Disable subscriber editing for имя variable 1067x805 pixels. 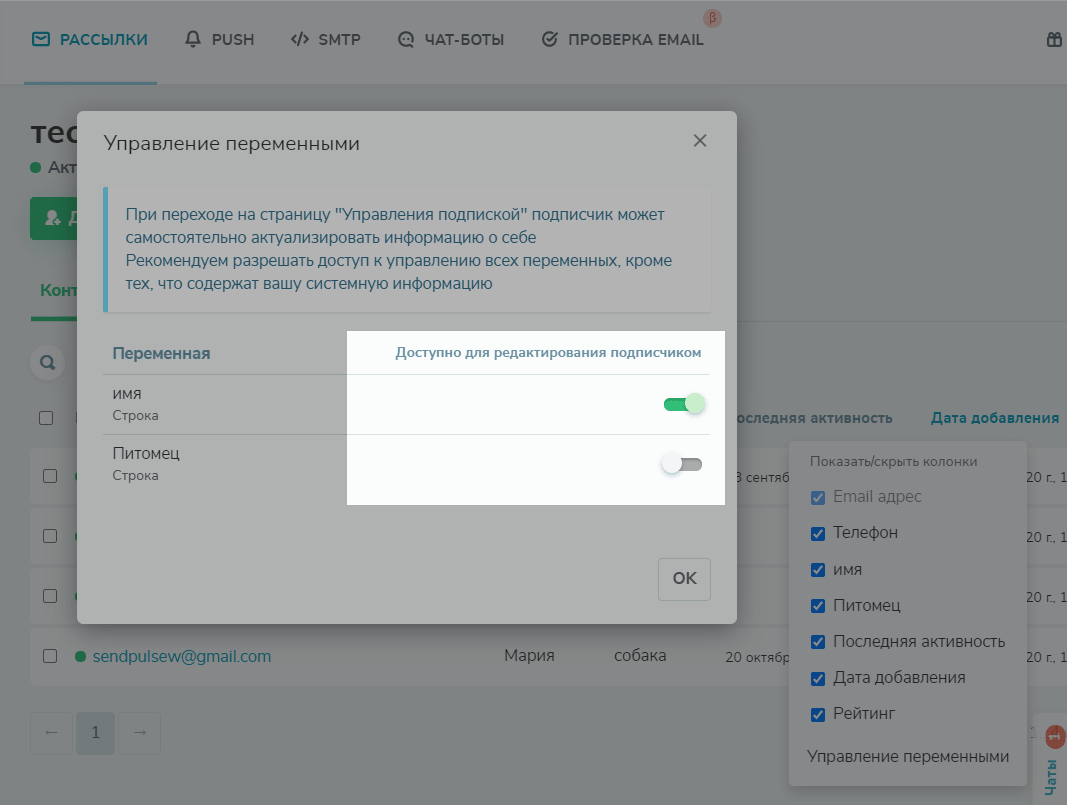click(x=685, y=404)
